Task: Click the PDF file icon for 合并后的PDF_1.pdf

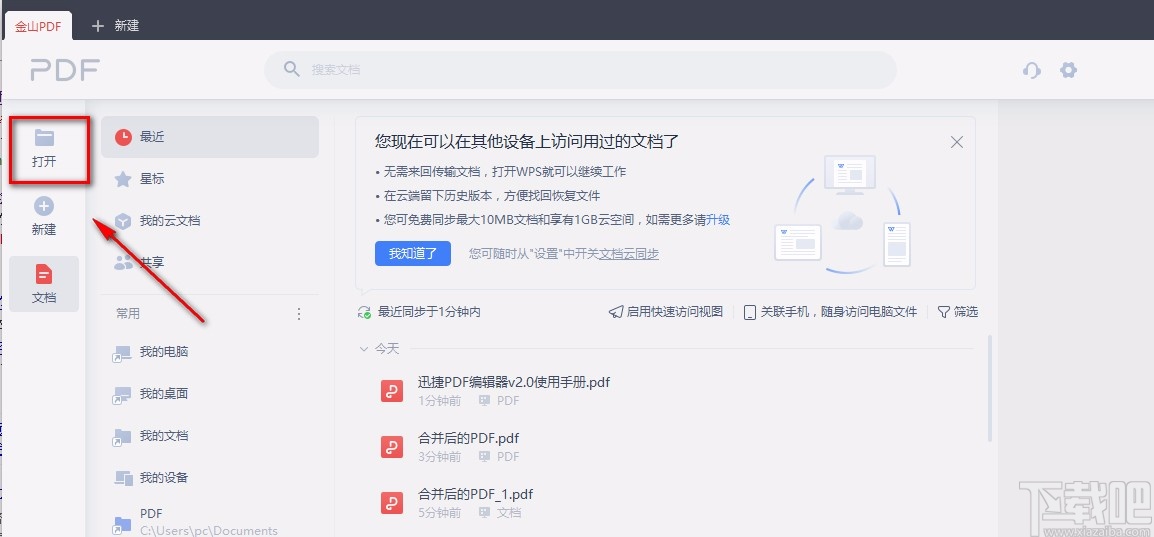Action: (392, 502)
